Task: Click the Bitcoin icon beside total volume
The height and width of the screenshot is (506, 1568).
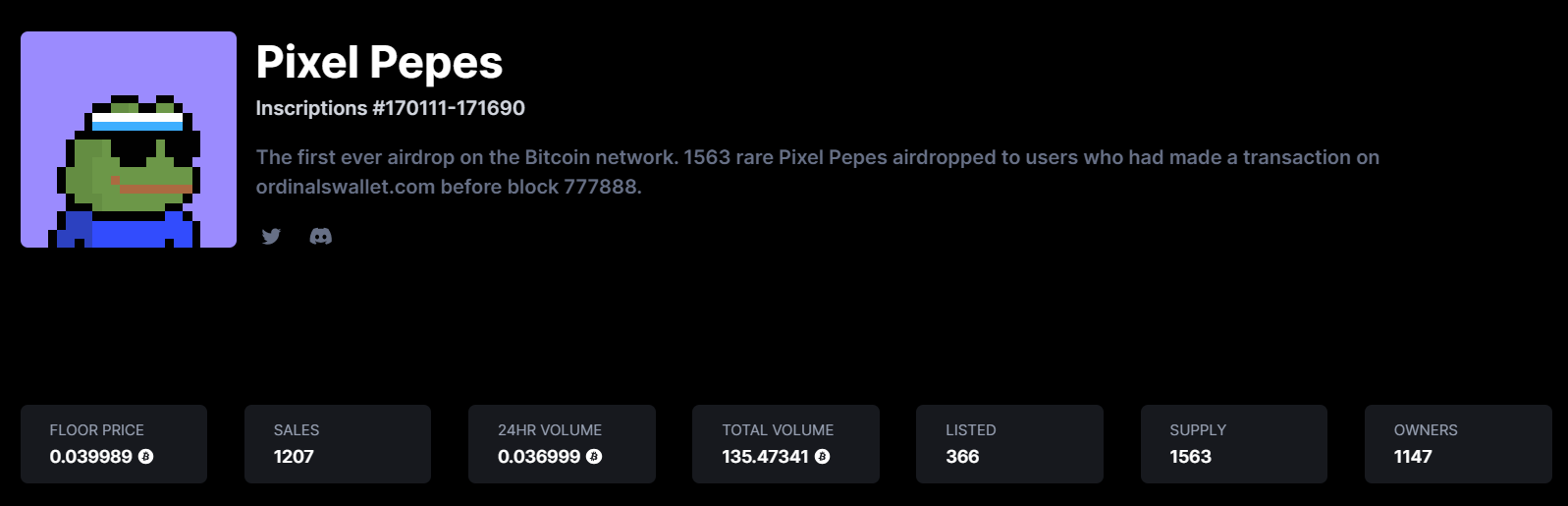Action: [823, 457]
